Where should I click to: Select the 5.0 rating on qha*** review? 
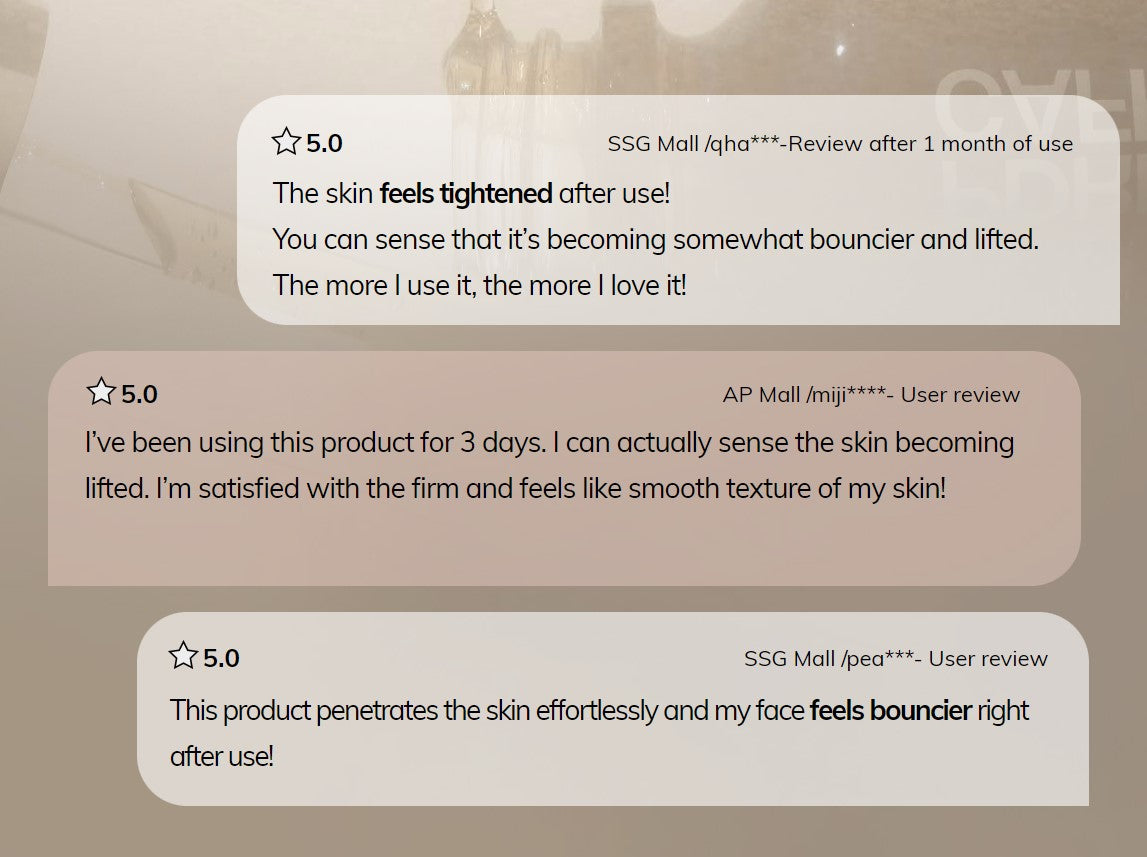tap(324, 144)
